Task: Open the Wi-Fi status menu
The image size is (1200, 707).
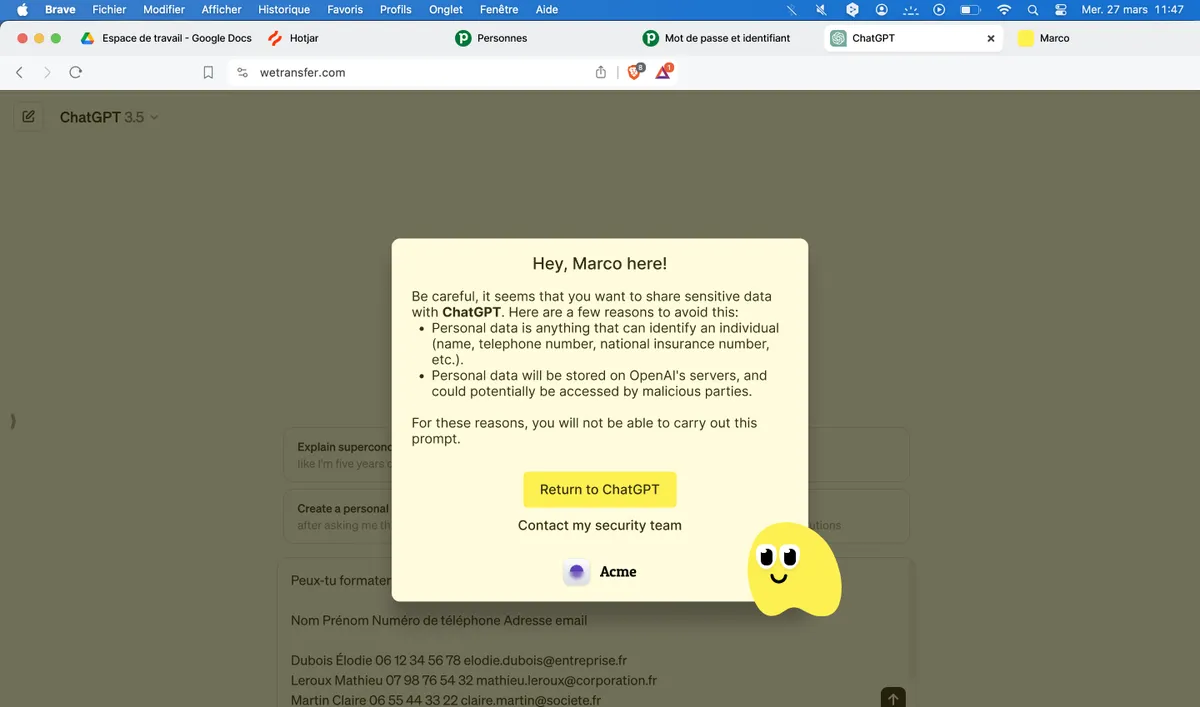Action: [1004, 10]
